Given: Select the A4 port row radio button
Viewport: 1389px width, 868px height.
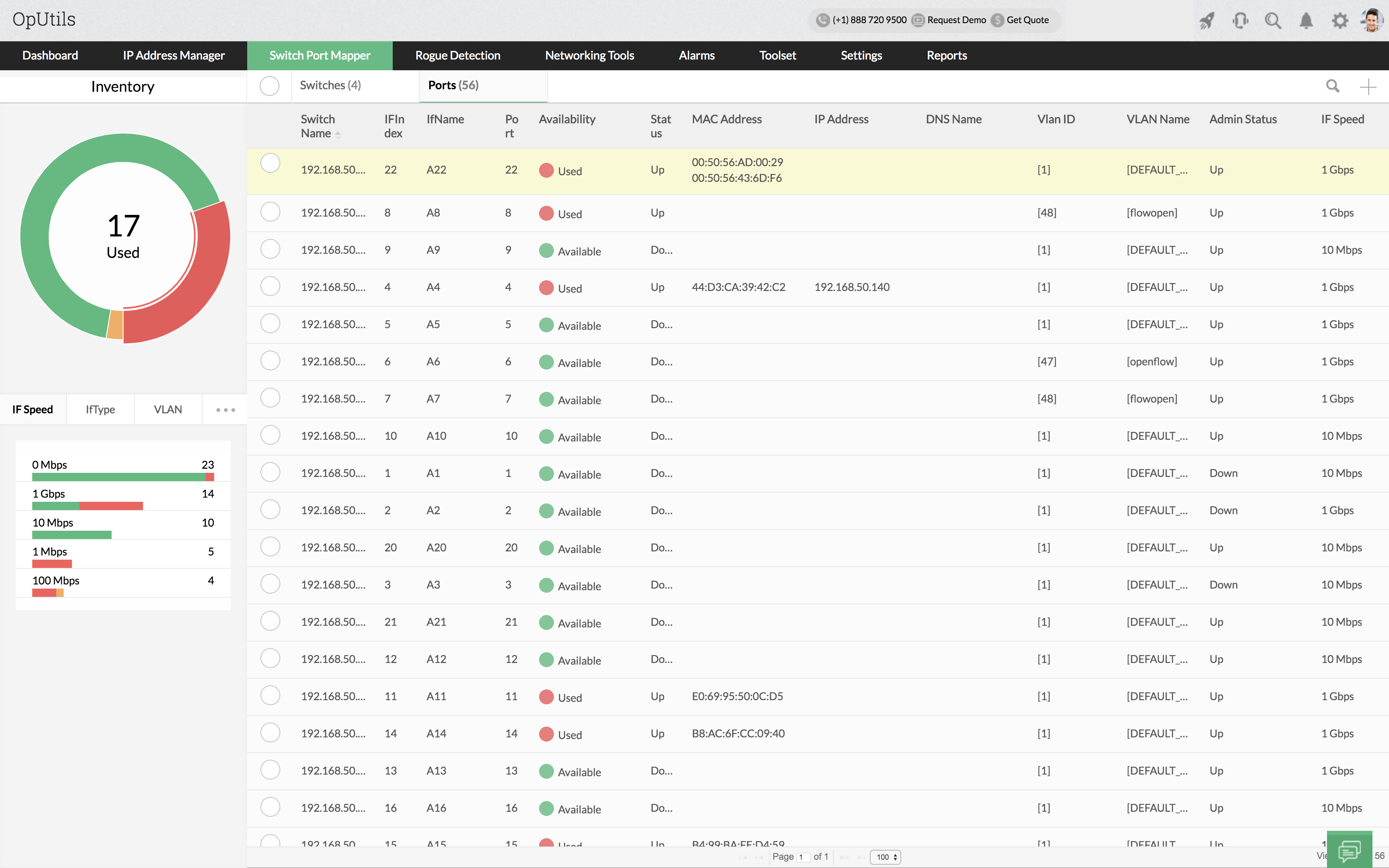Looking at the screenshot, I should point(270,286).
